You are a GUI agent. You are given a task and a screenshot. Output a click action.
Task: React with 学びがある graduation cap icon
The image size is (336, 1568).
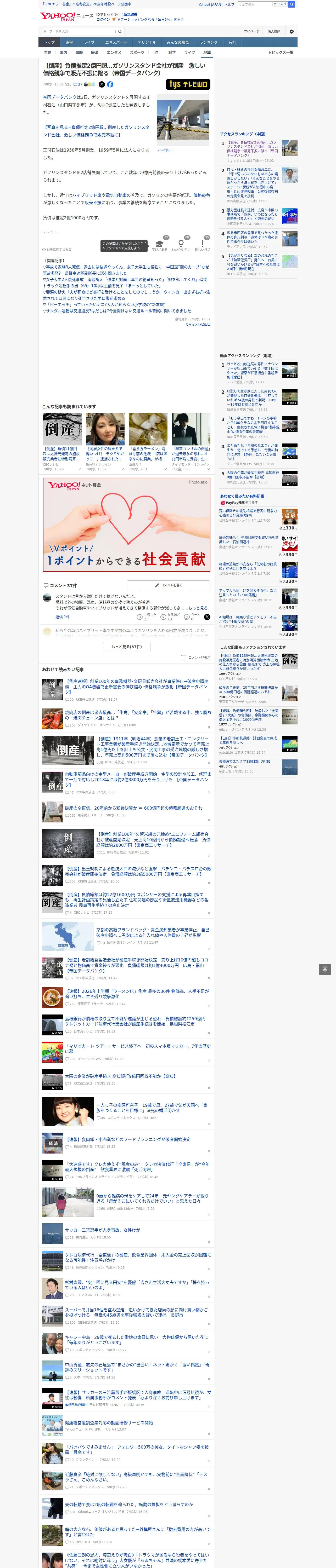click(x=160, y=244)
